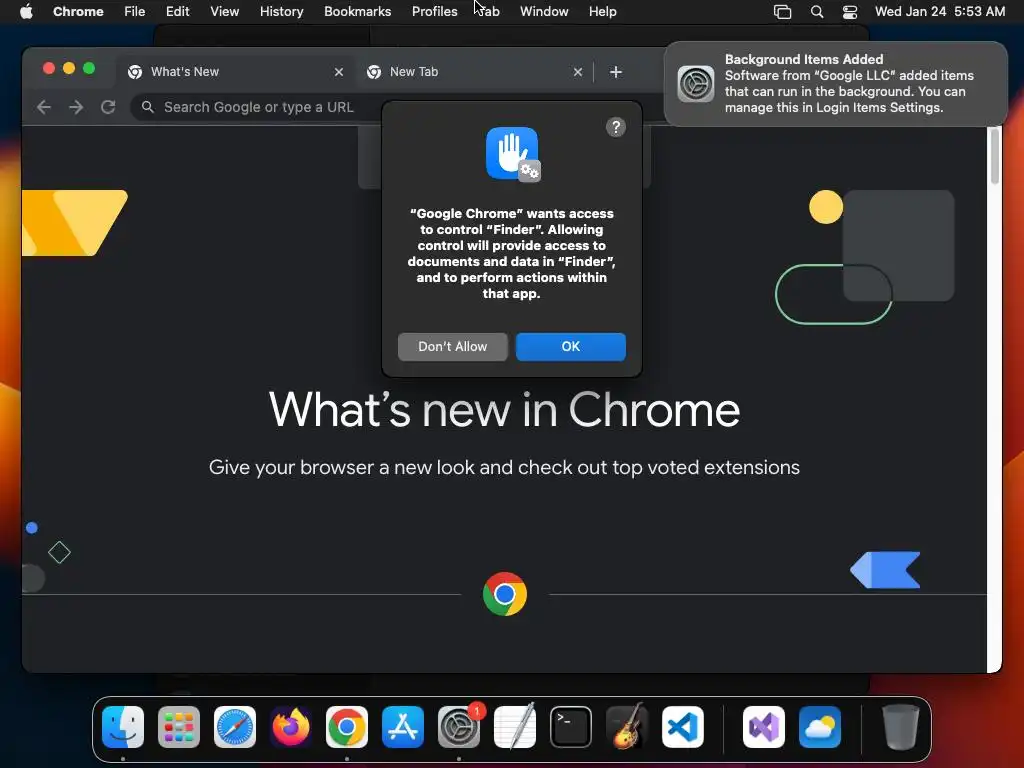The image size is (1024, 768).
Task: Open the Apple menu
Action: tap(26, 11)
